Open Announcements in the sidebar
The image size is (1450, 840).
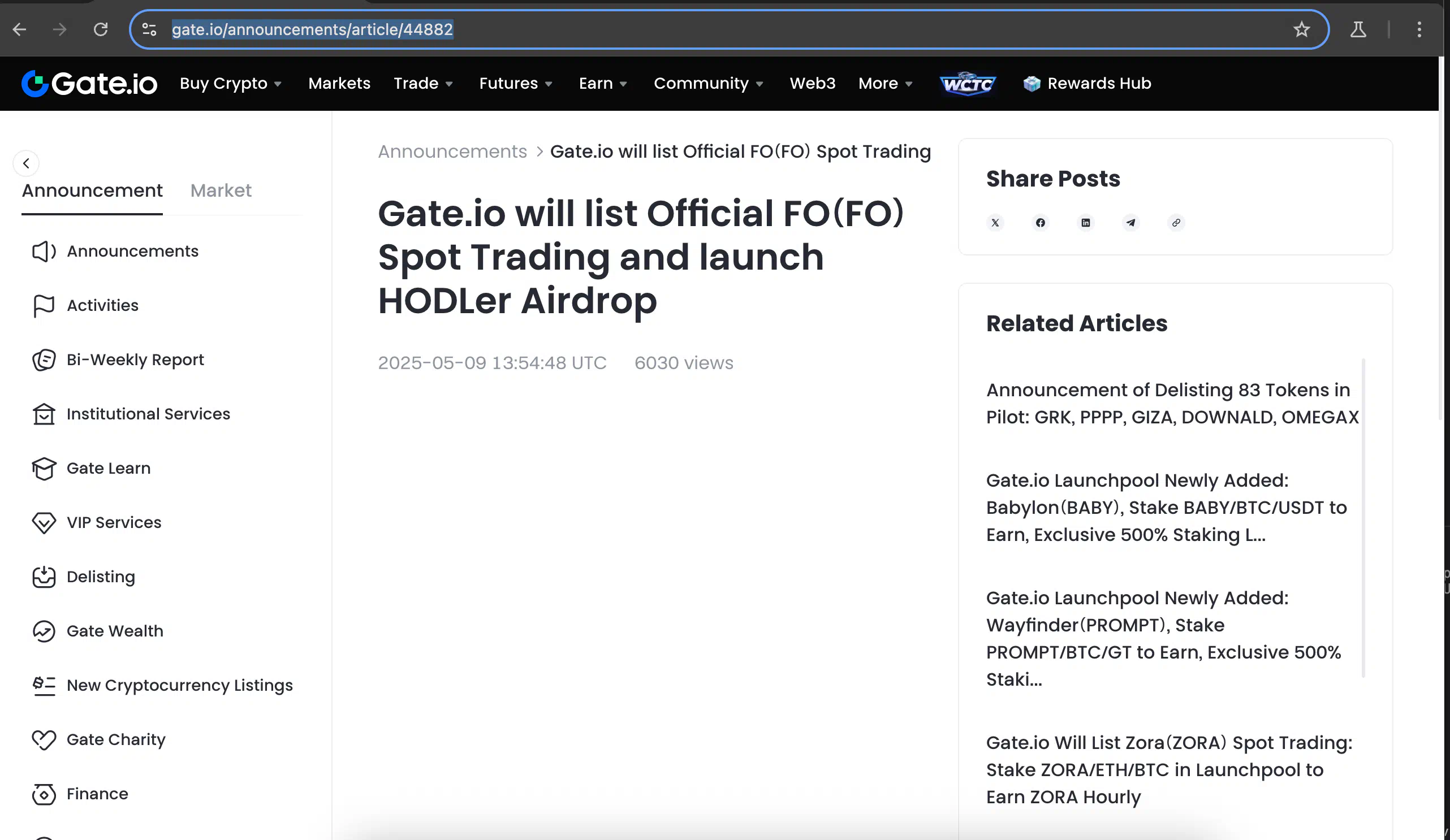pos(115,252)
